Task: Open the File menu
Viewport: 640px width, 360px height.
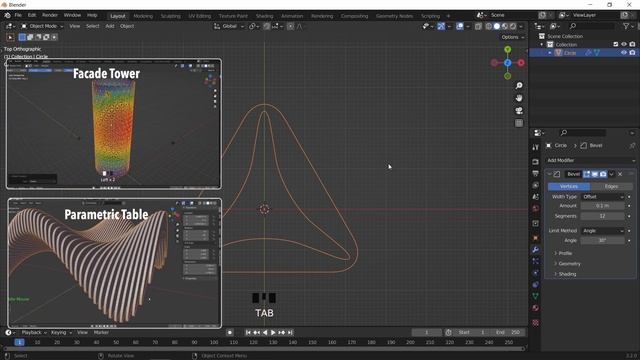Action: click(18, 15)
